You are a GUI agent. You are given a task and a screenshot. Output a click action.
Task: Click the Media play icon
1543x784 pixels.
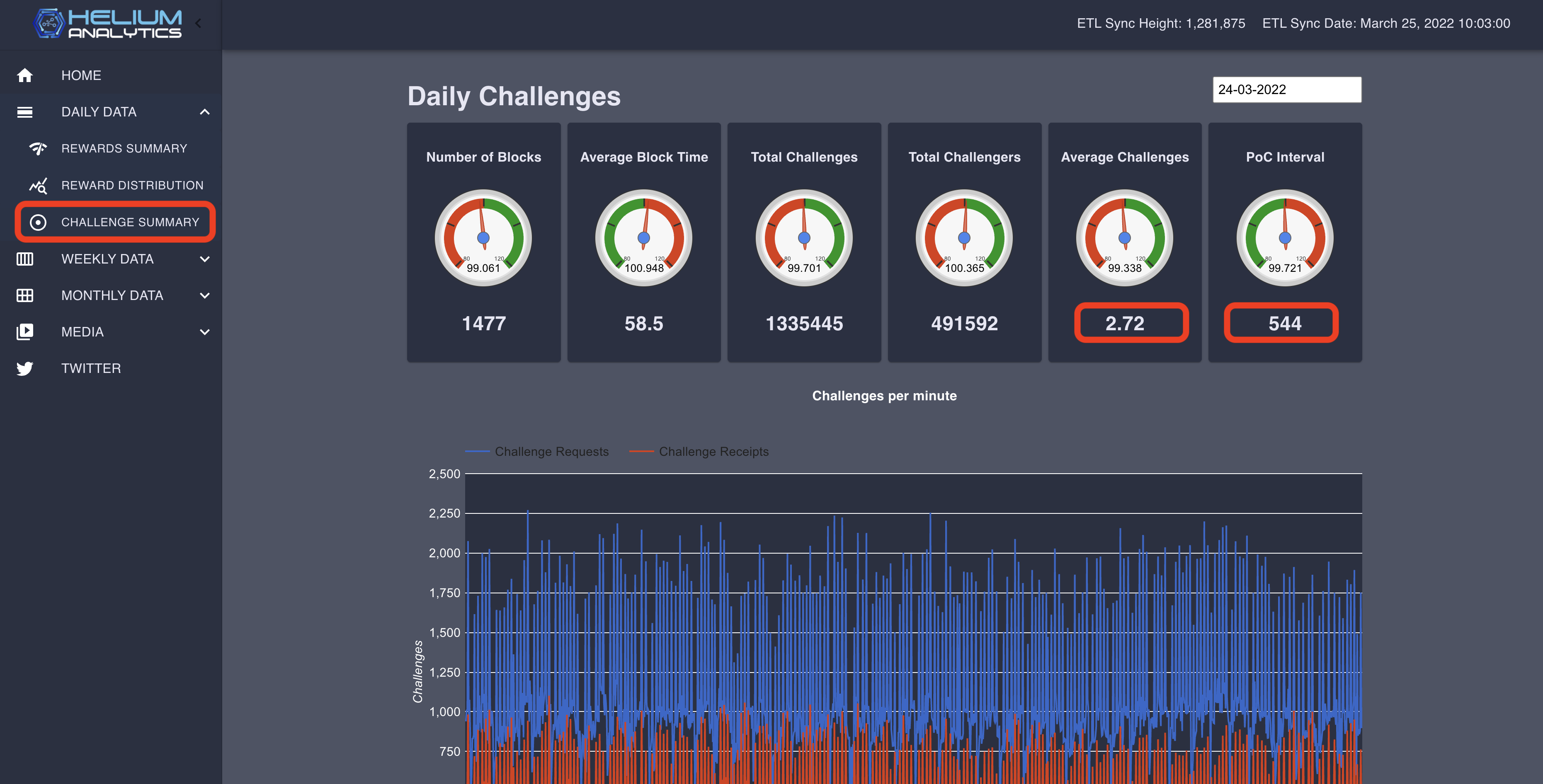pos(24,332)
